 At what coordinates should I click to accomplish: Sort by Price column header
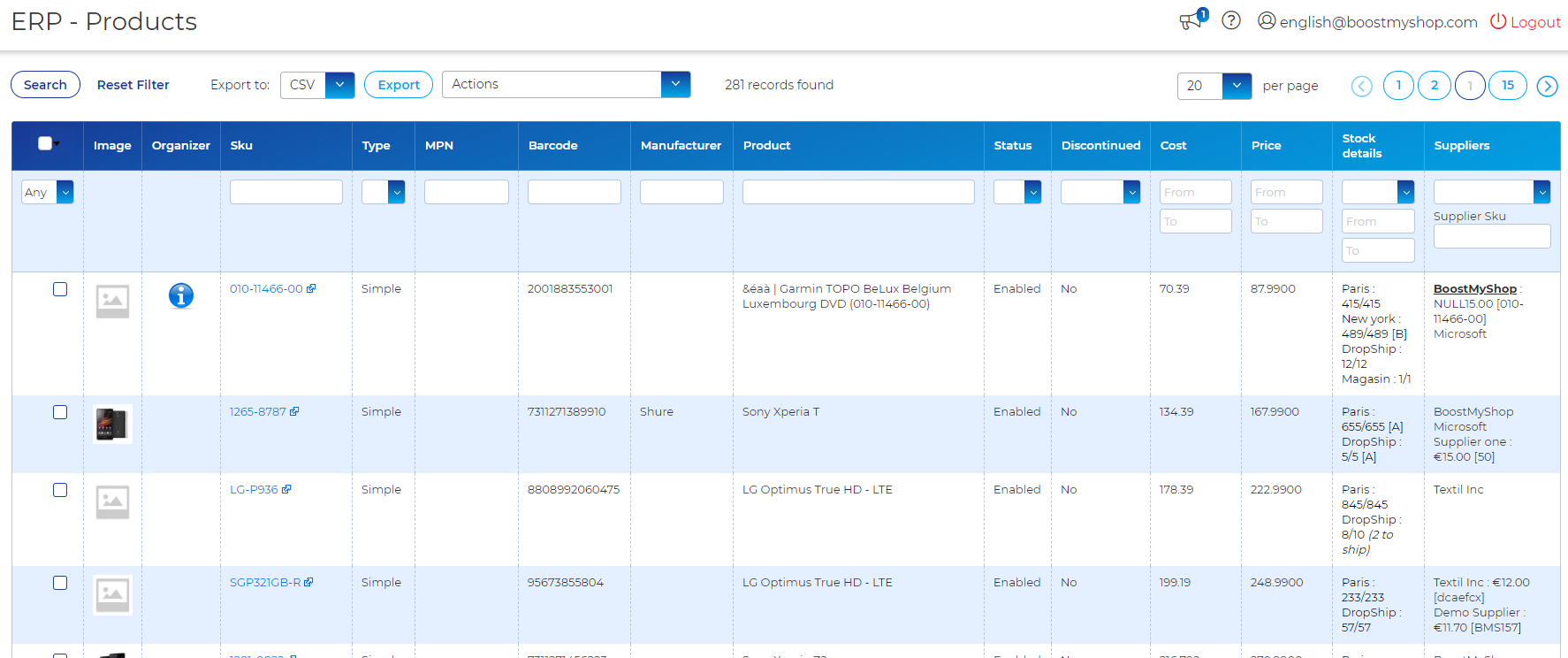tap(1266, 146)
